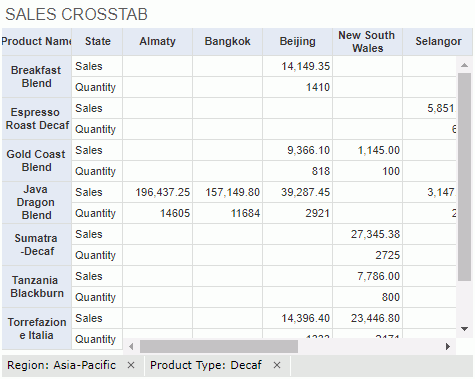
Task: Select the Selangor column header
Action: coord(438,41)
